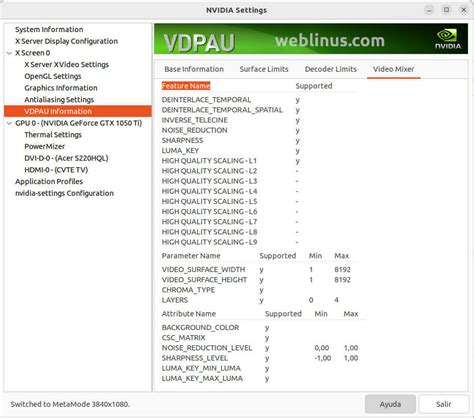Screen dimensions: 474x418
Task: Click the LUMA_KEY feature row
Action: pos(180,151)
